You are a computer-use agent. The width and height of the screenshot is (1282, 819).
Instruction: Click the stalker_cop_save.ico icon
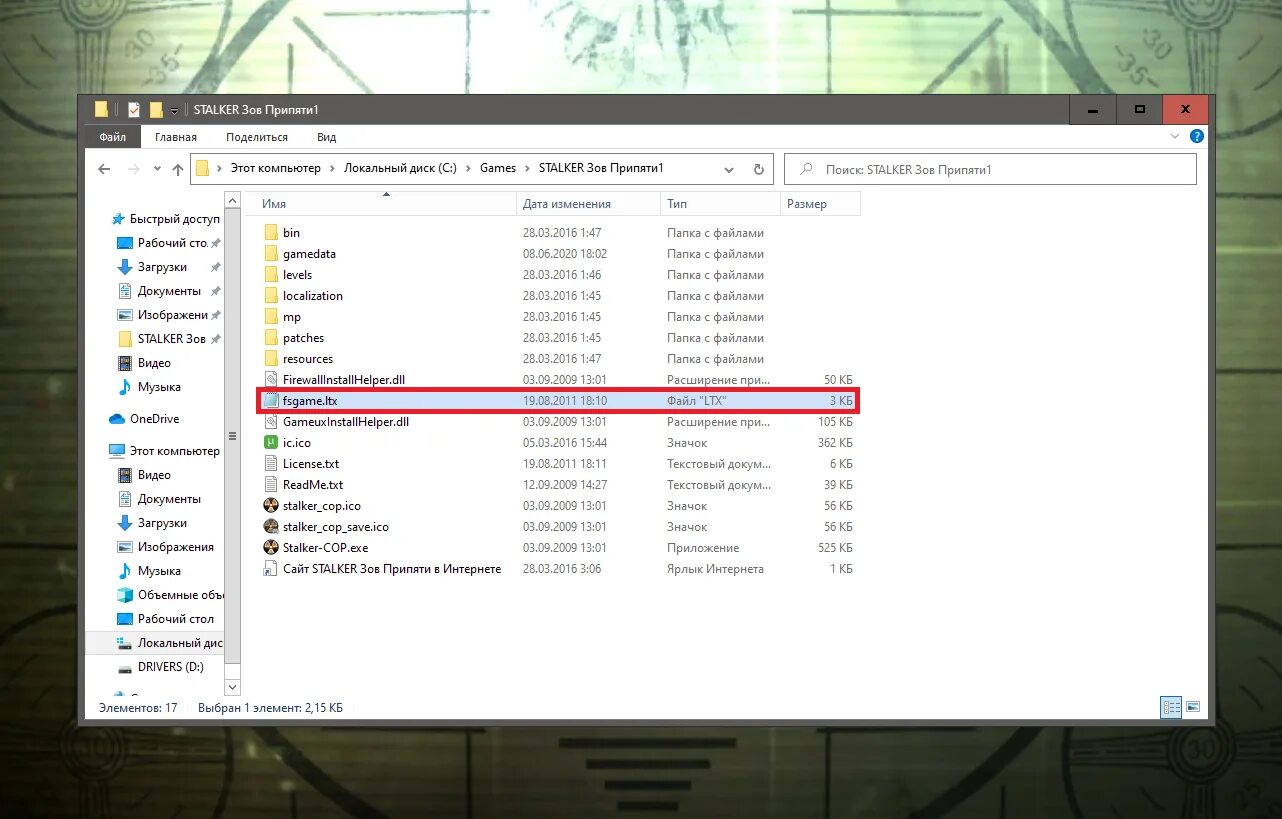[x=270, y=526]
